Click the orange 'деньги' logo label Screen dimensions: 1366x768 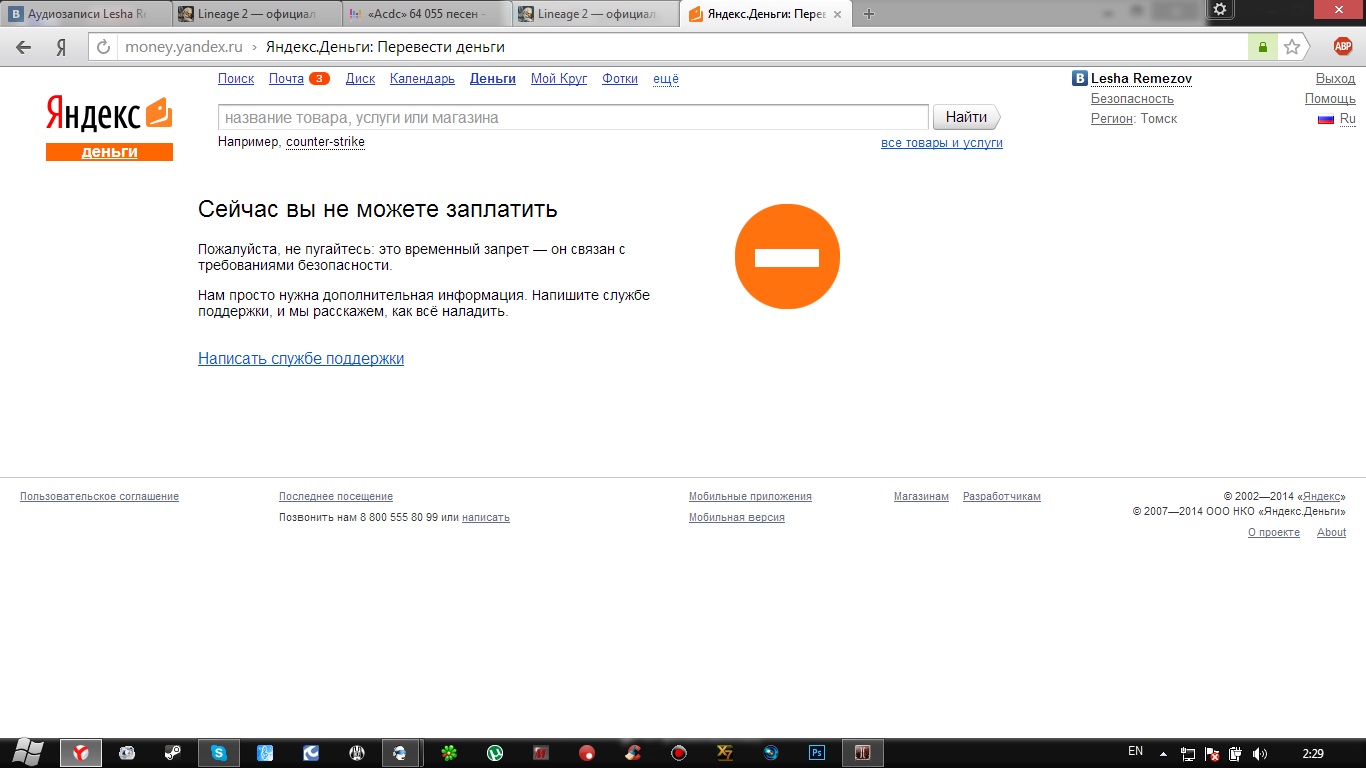(109, 152)
